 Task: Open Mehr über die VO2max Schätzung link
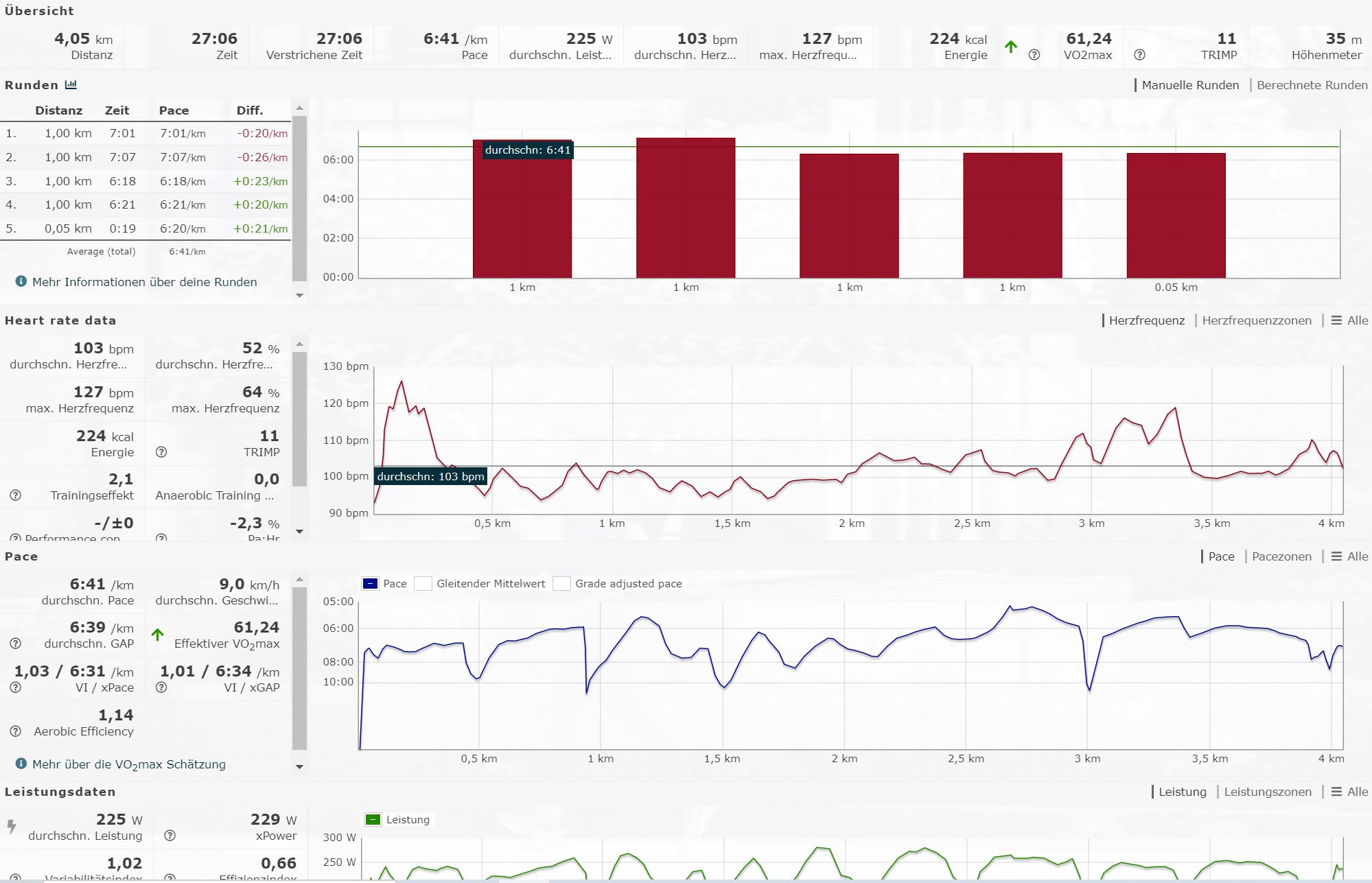(128, 764)
